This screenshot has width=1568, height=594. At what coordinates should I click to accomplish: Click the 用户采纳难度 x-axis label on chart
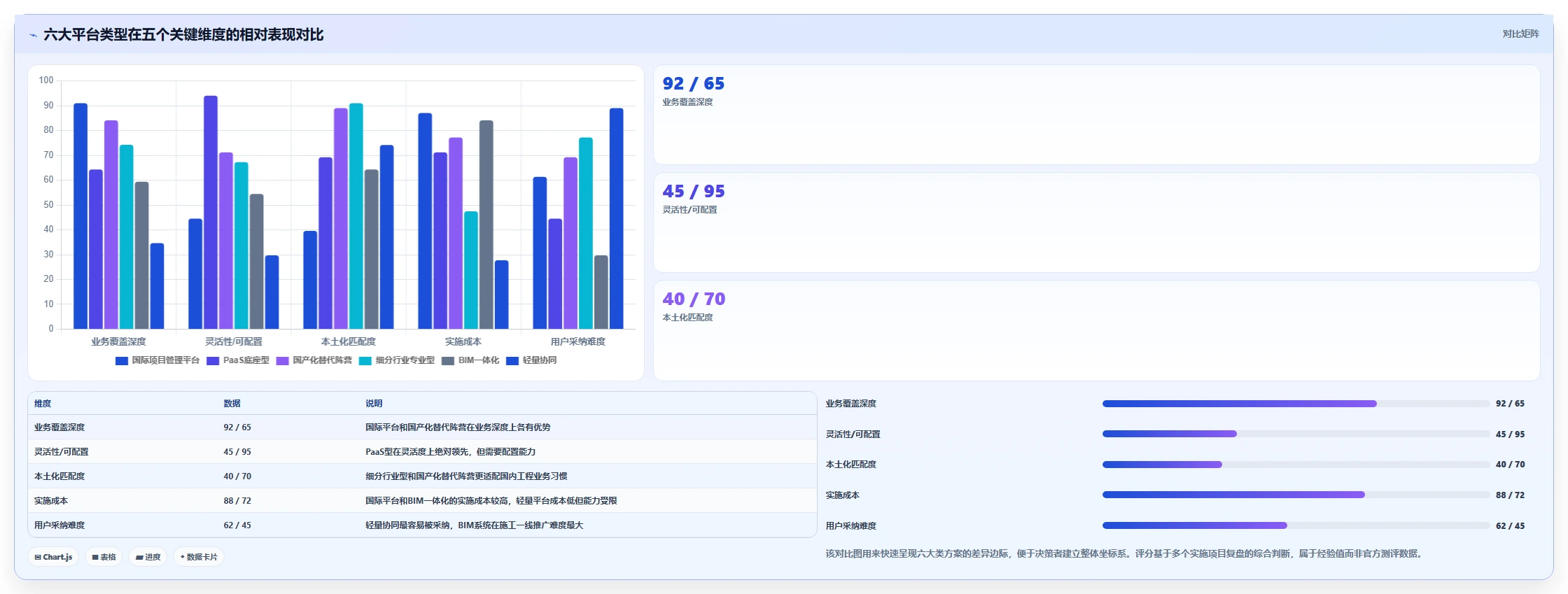[x=578, y=341]
